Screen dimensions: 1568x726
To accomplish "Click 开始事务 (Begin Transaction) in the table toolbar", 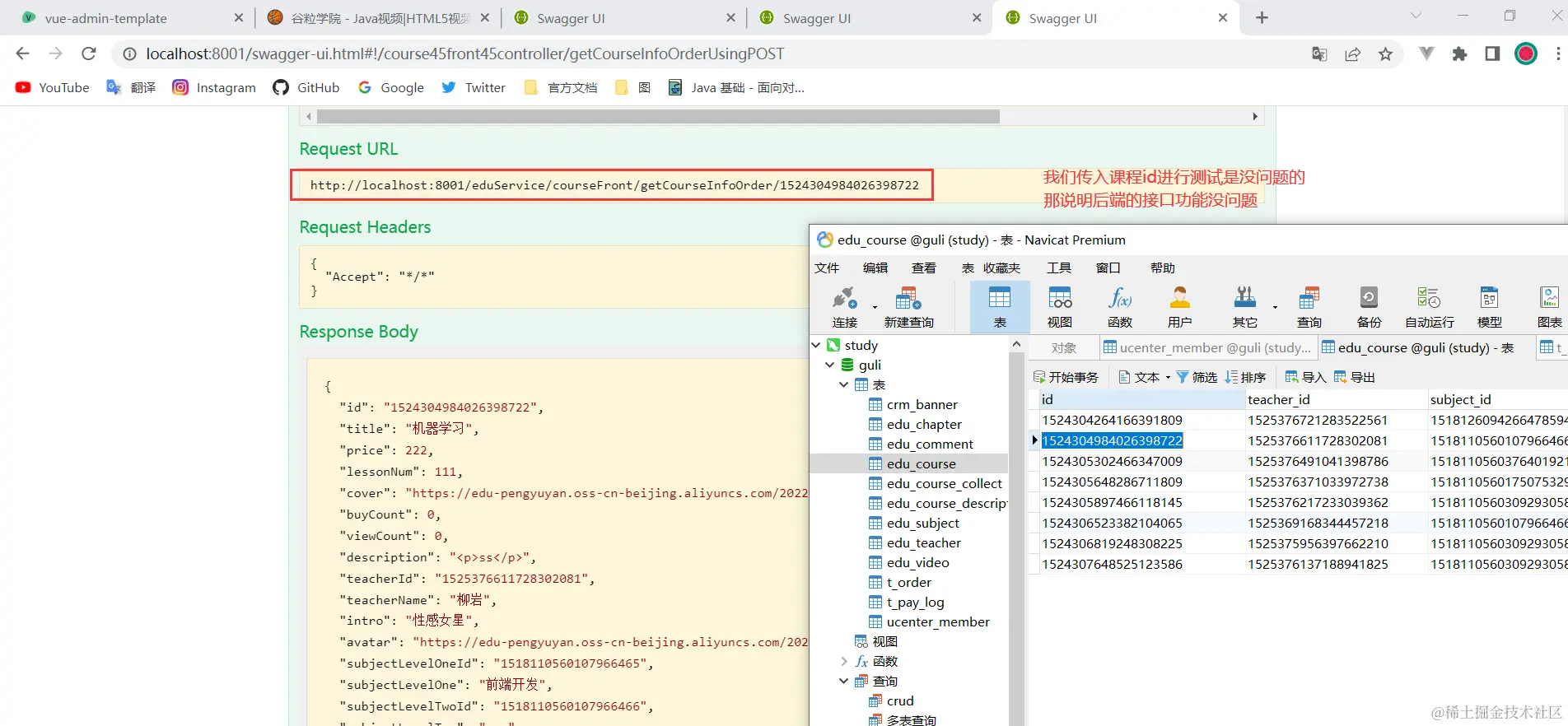I will point(1066,377).
